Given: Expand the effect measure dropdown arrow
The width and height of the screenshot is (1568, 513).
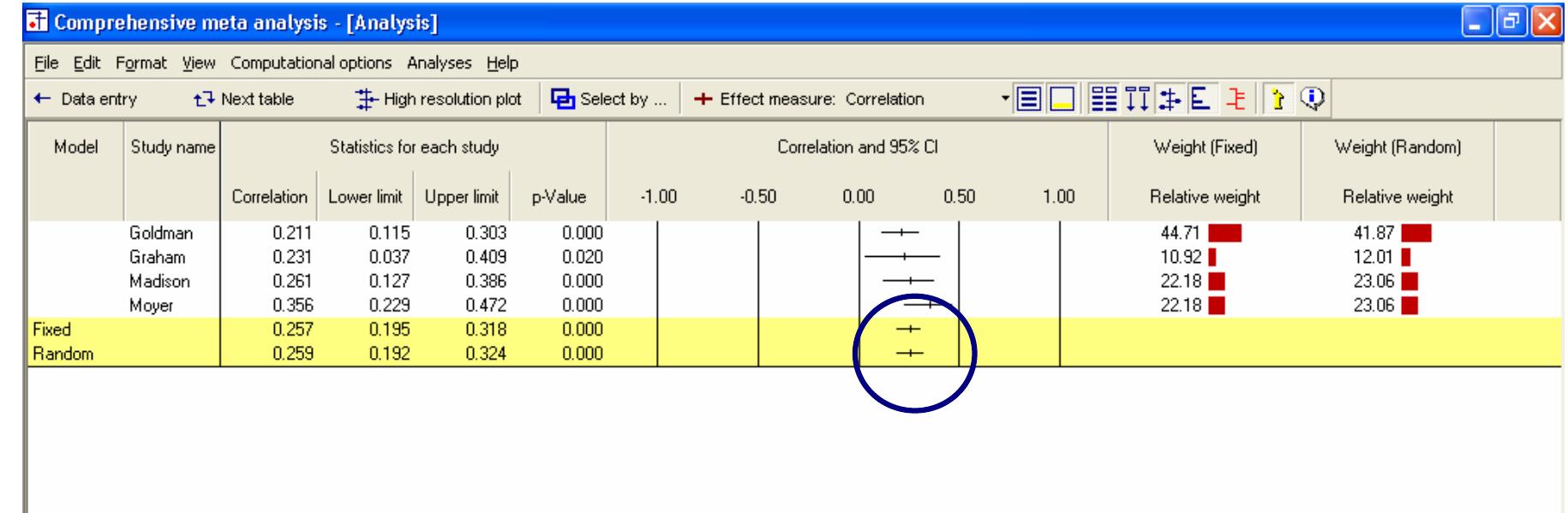Looking at the screenshot, I should [x=1006, y=98].
